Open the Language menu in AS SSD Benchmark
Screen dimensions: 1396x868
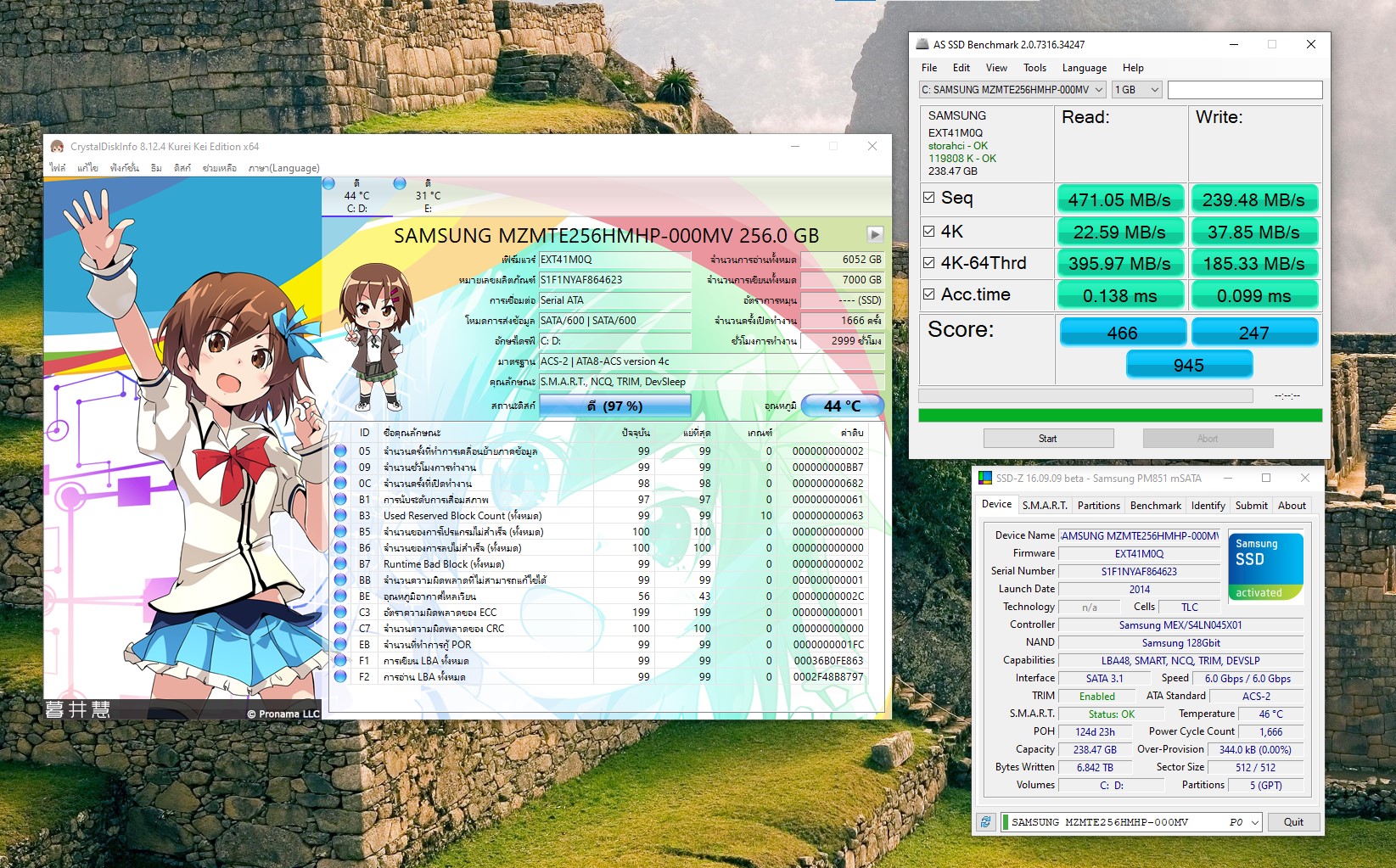tap(1084, 68)
